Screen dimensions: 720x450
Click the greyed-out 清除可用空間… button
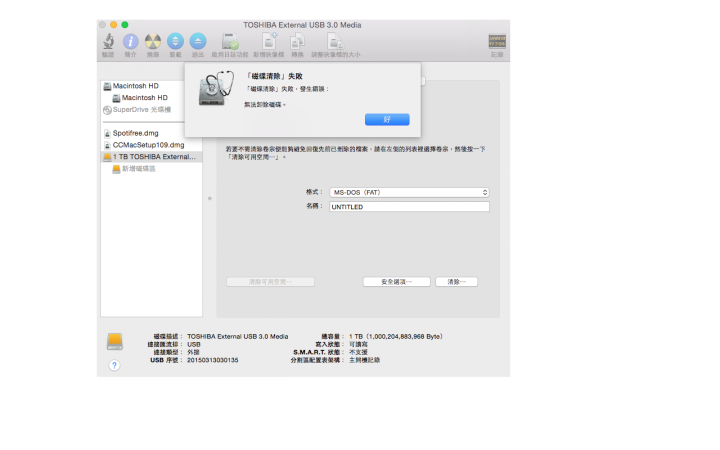coord(270,281)
